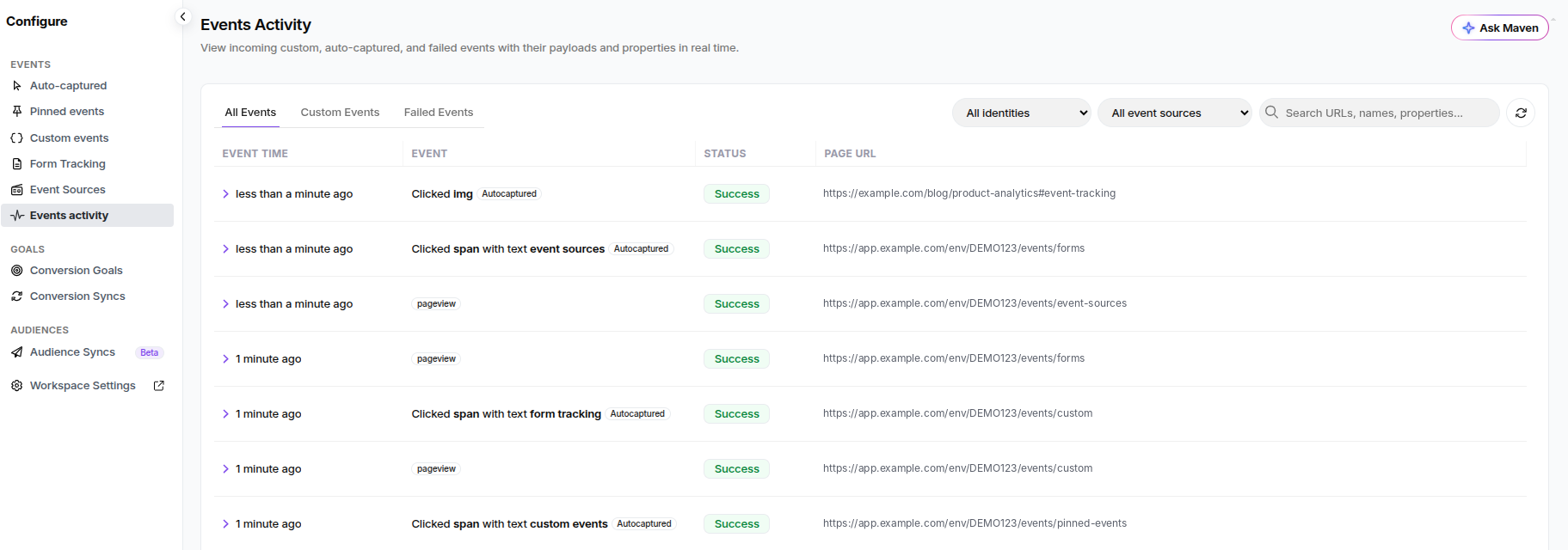Image resolution: width=1568 pixels, height=550 pixels.
Task: Select Events activity in sidebar
Action: (87, 216)
